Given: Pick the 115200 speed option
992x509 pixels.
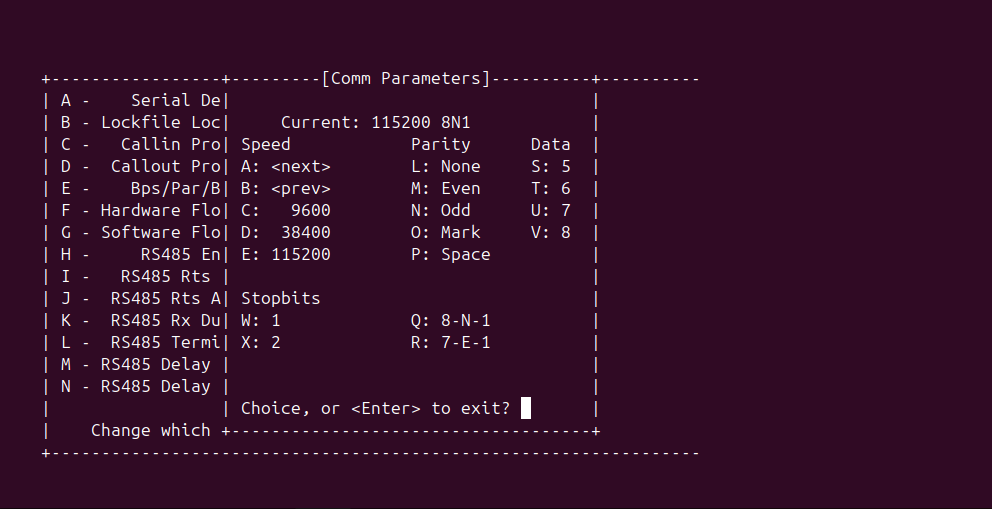Looking at the screenshot, I should coord(286,254).
